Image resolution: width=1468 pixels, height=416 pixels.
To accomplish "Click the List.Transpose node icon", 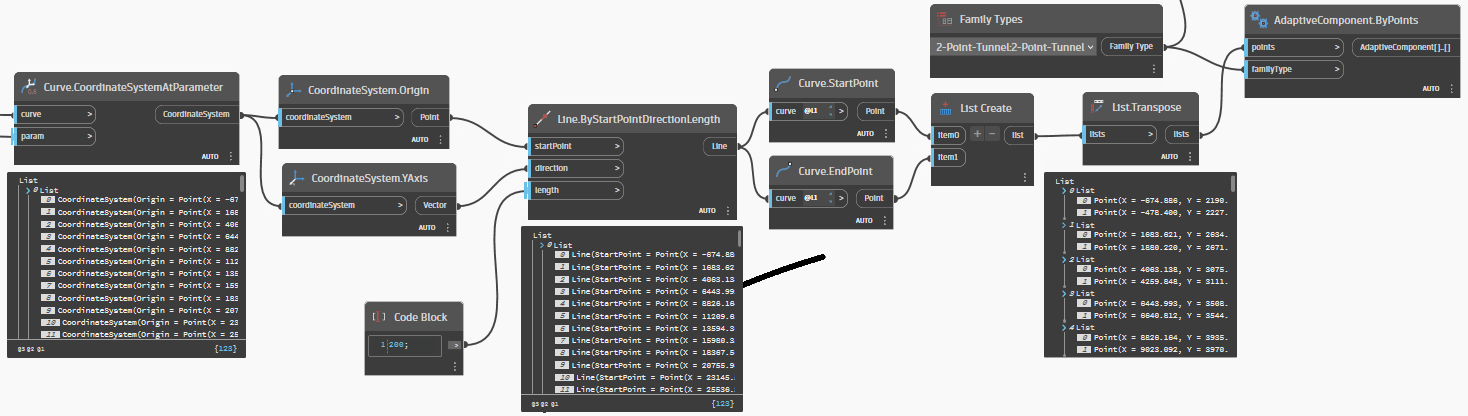I will [1098, 106].
